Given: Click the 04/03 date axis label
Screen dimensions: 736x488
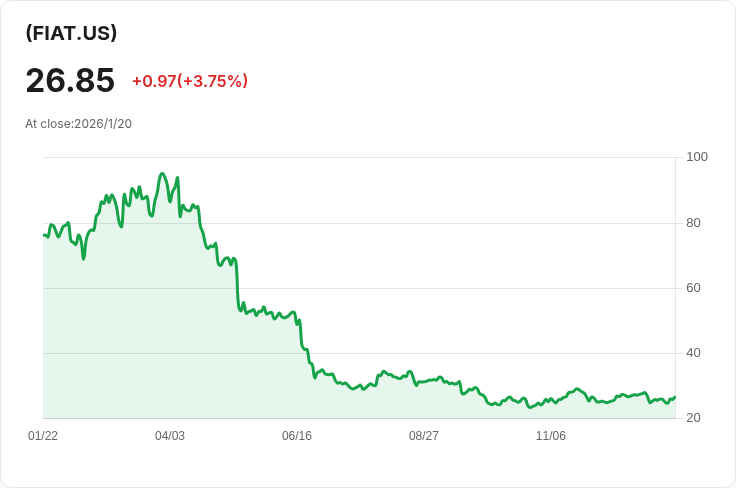Looking at the screenshot, I should (170, 436).
